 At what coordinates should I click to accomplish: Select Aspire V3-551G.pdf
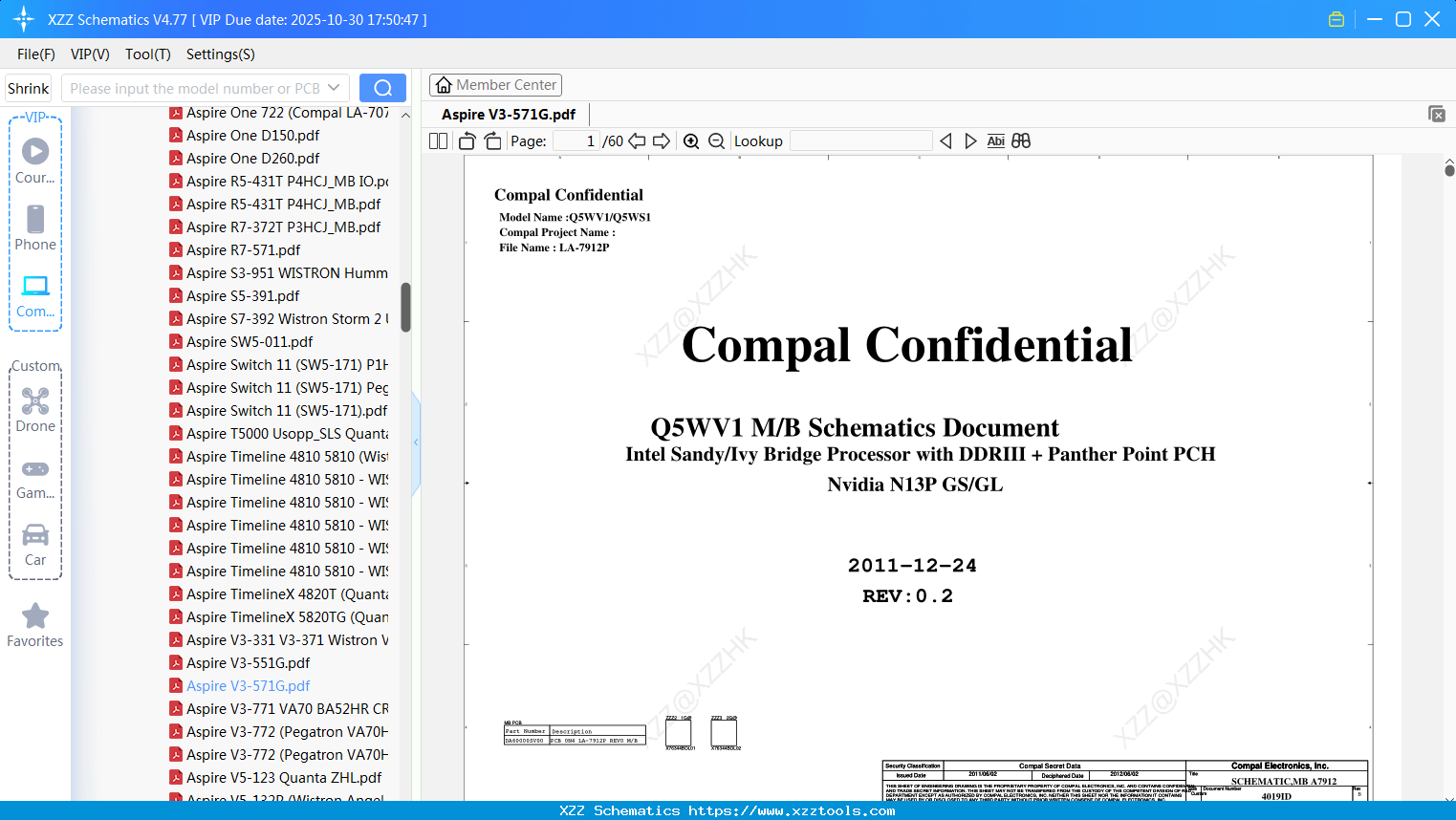[x=249, y=663]
